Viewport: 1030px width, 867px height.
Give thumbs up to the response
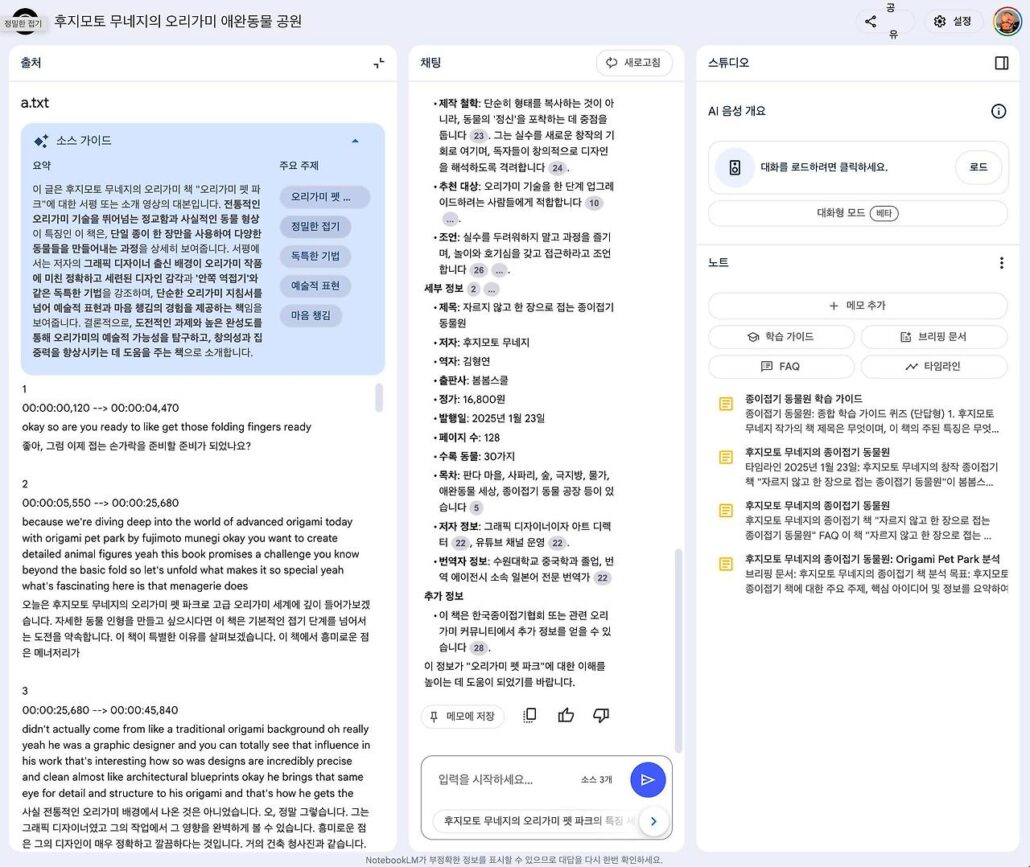[566, 715]
